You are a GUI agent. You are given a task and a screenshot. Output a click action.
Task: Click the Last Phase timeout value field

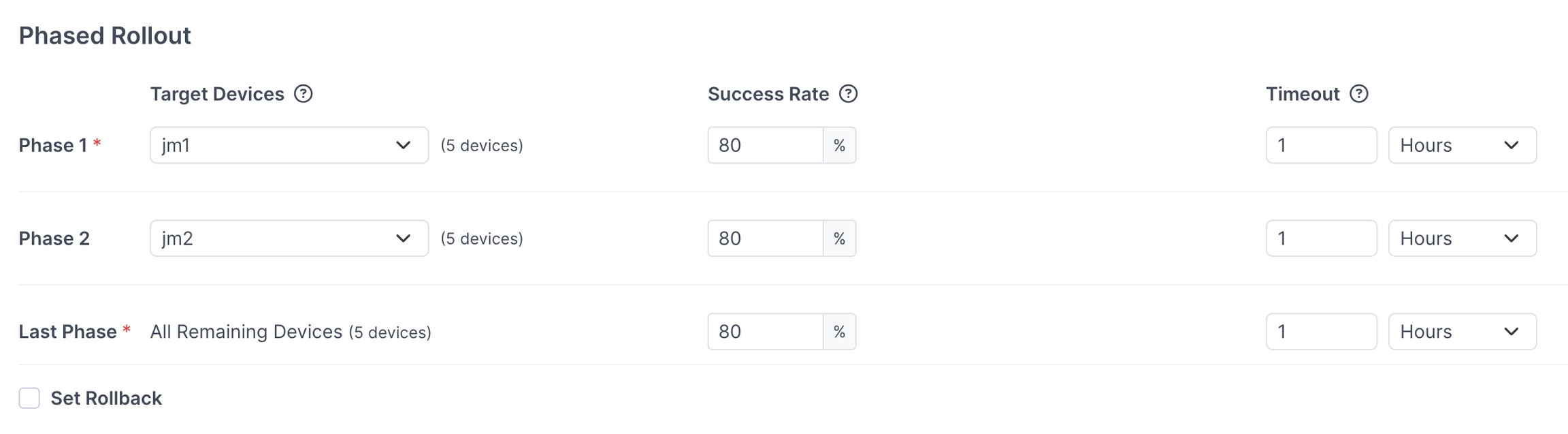pos(1320,332)
